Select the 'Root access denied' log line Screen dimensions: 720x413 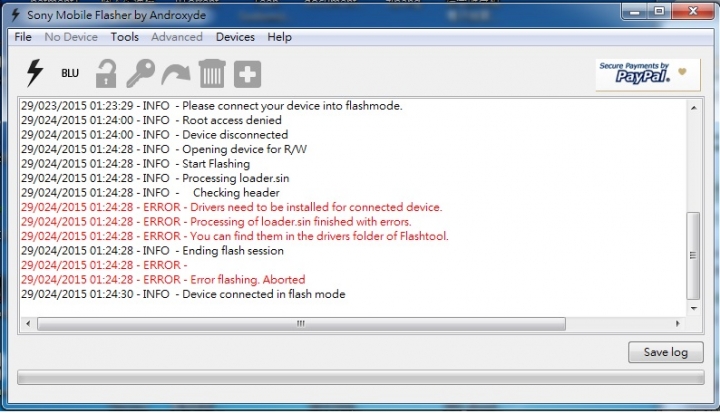point(151,120)
